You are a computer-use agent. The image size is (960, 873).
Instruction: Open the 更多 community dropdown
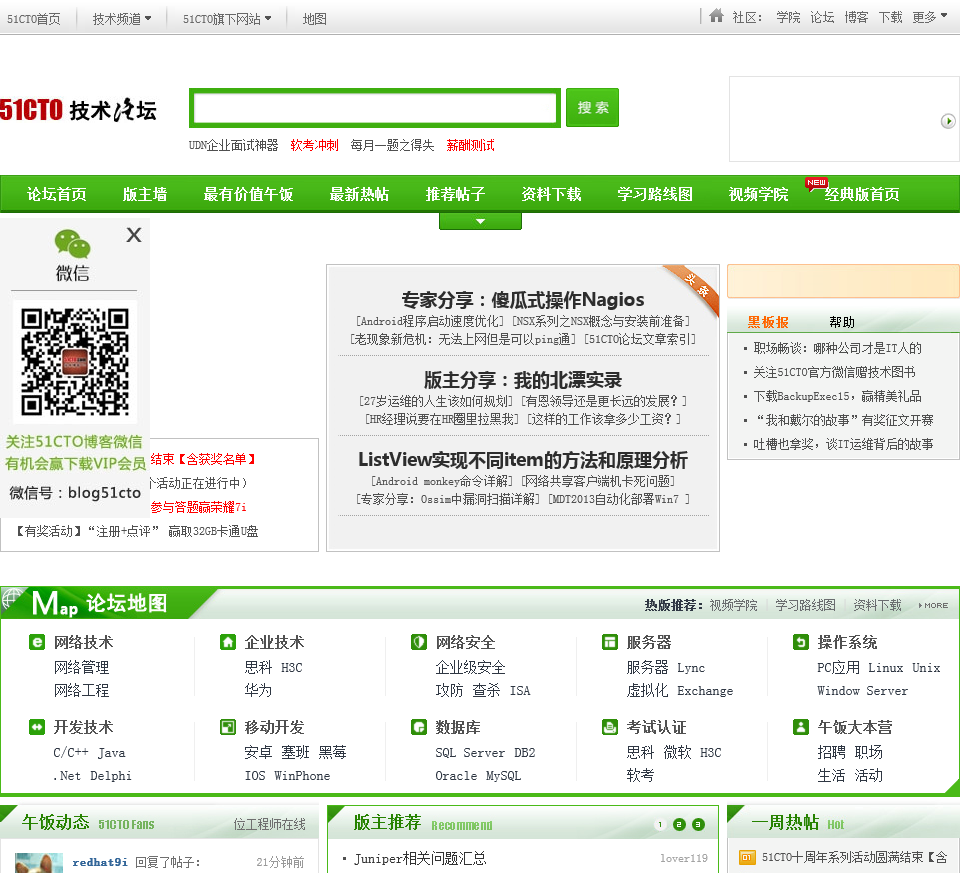tap(929, 17)
